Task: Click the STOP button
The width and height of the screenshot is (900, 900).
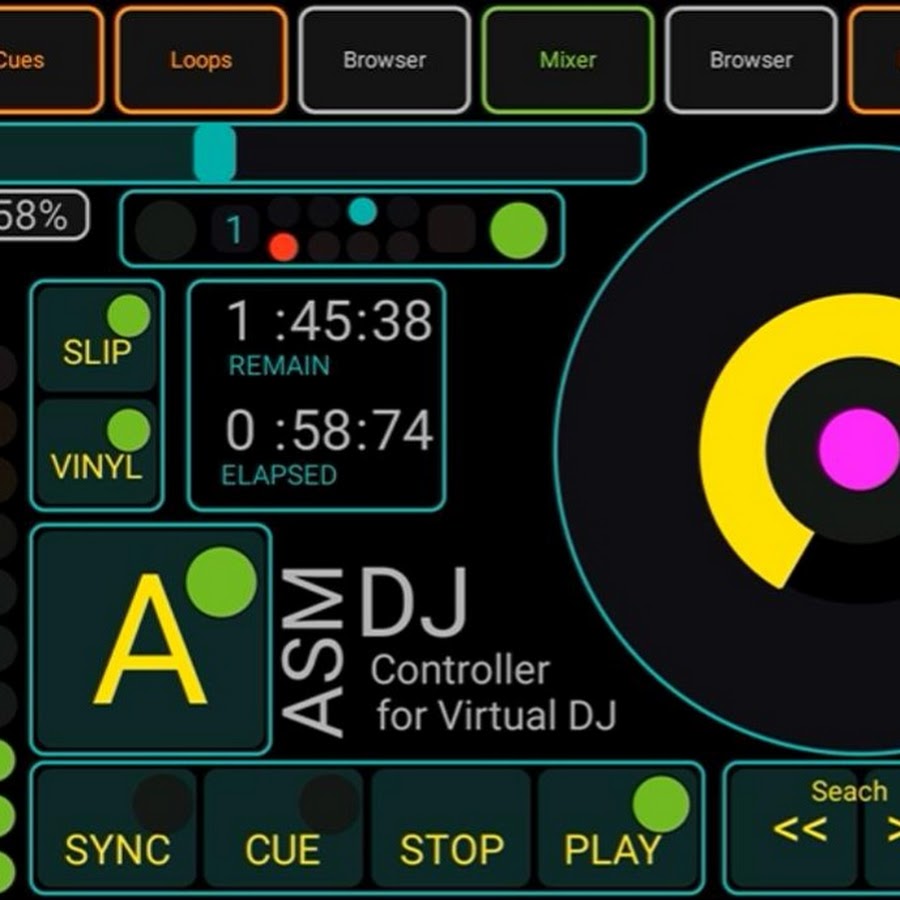Action: [451, 828]
